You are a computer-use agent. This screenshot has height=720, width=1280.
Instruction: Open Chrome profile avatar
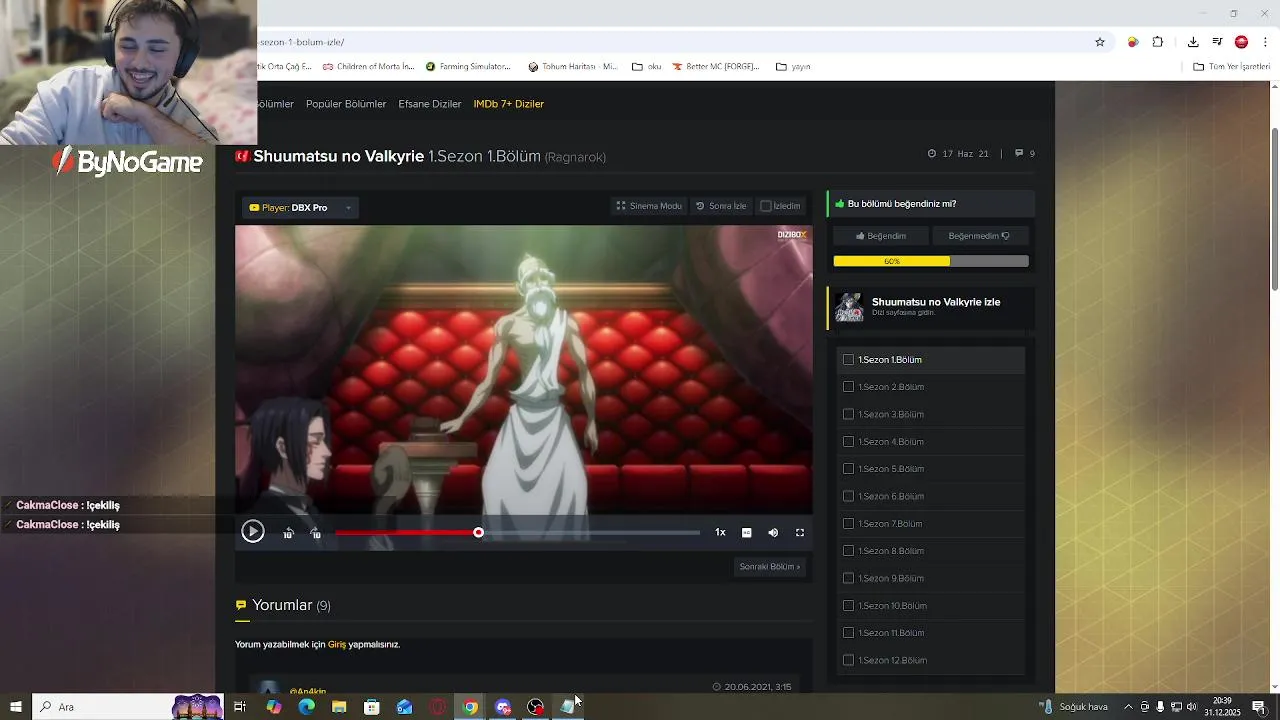(1241, 42)
